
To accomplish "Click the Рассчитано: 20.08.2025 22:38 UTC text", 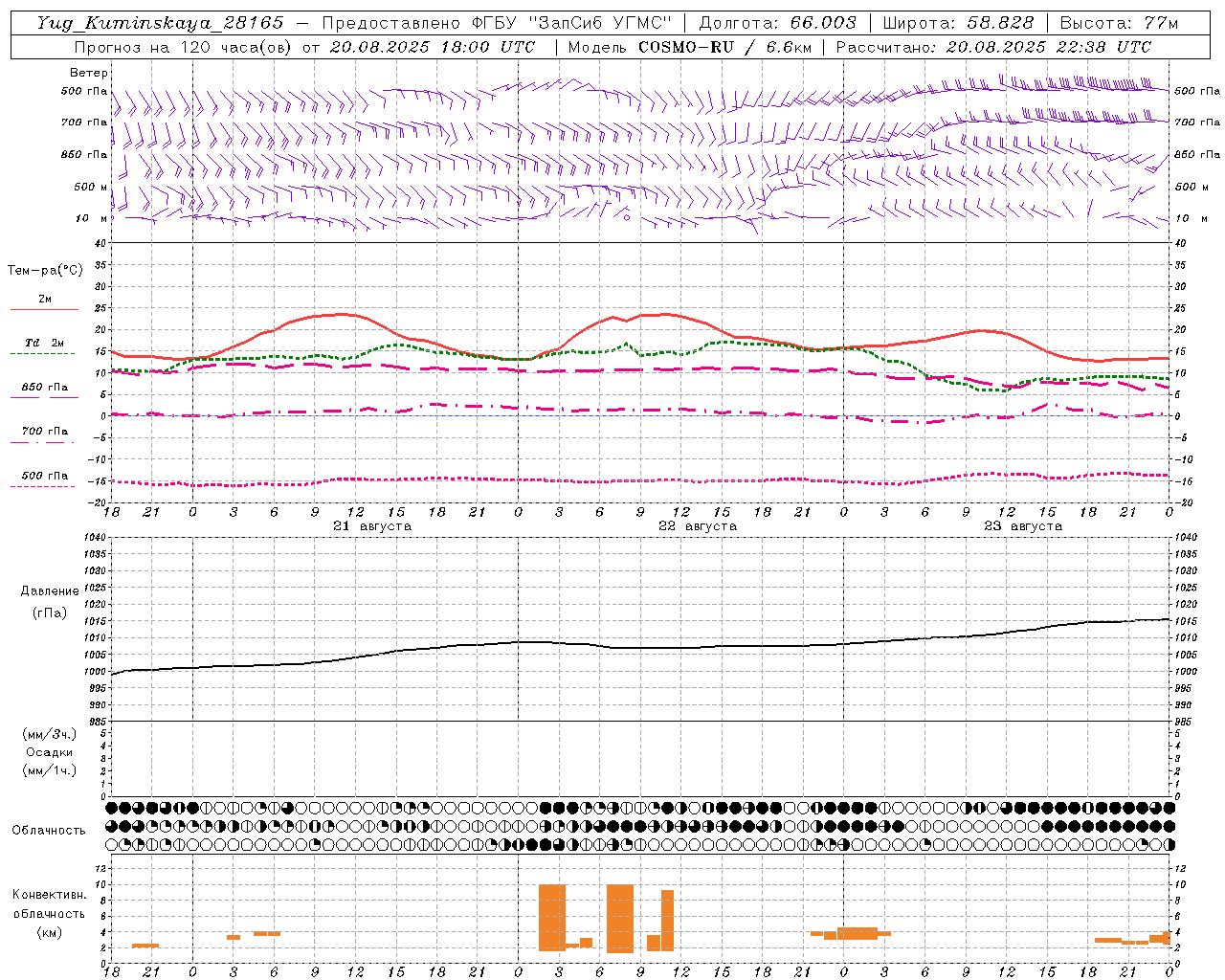I will coord(993,47).
